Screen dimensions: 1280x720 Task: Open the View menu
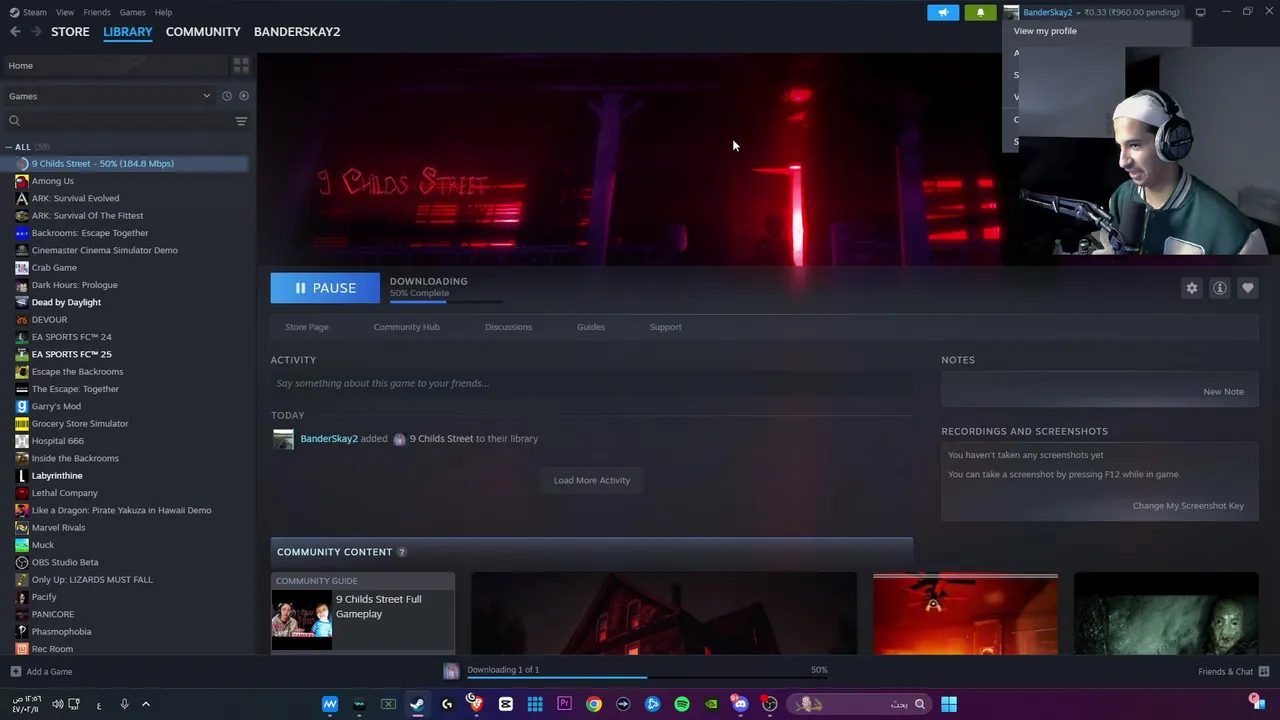(65, 12)
